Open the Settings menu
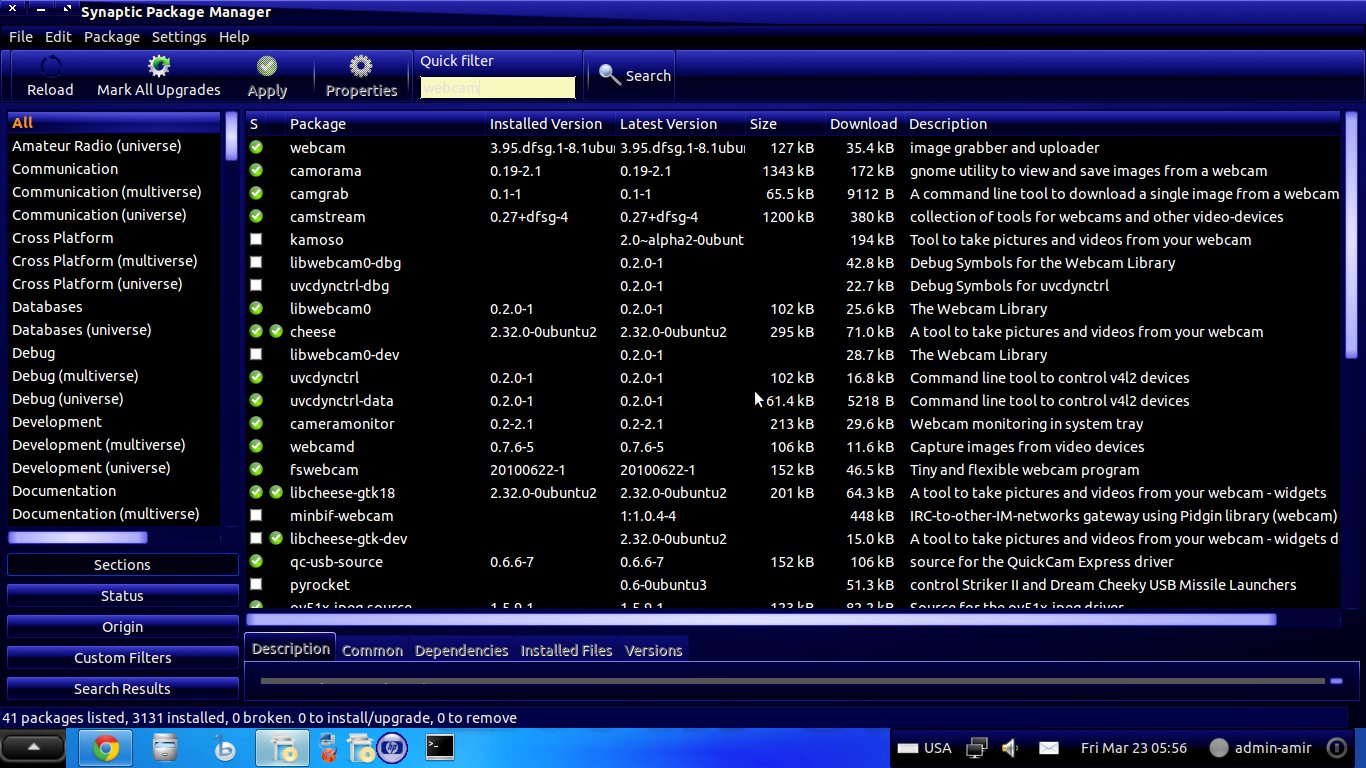Viewport: 1366px width, 768px height. click(x=179, y=37)
